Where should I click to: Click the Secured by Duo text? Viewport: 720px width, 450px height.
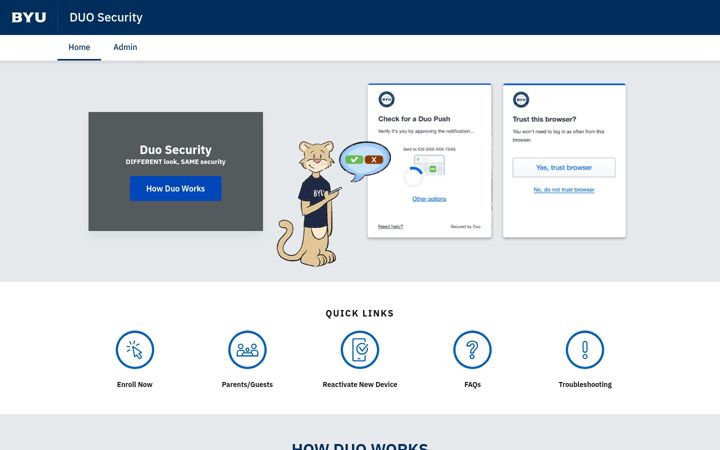(x=465, y=226)
